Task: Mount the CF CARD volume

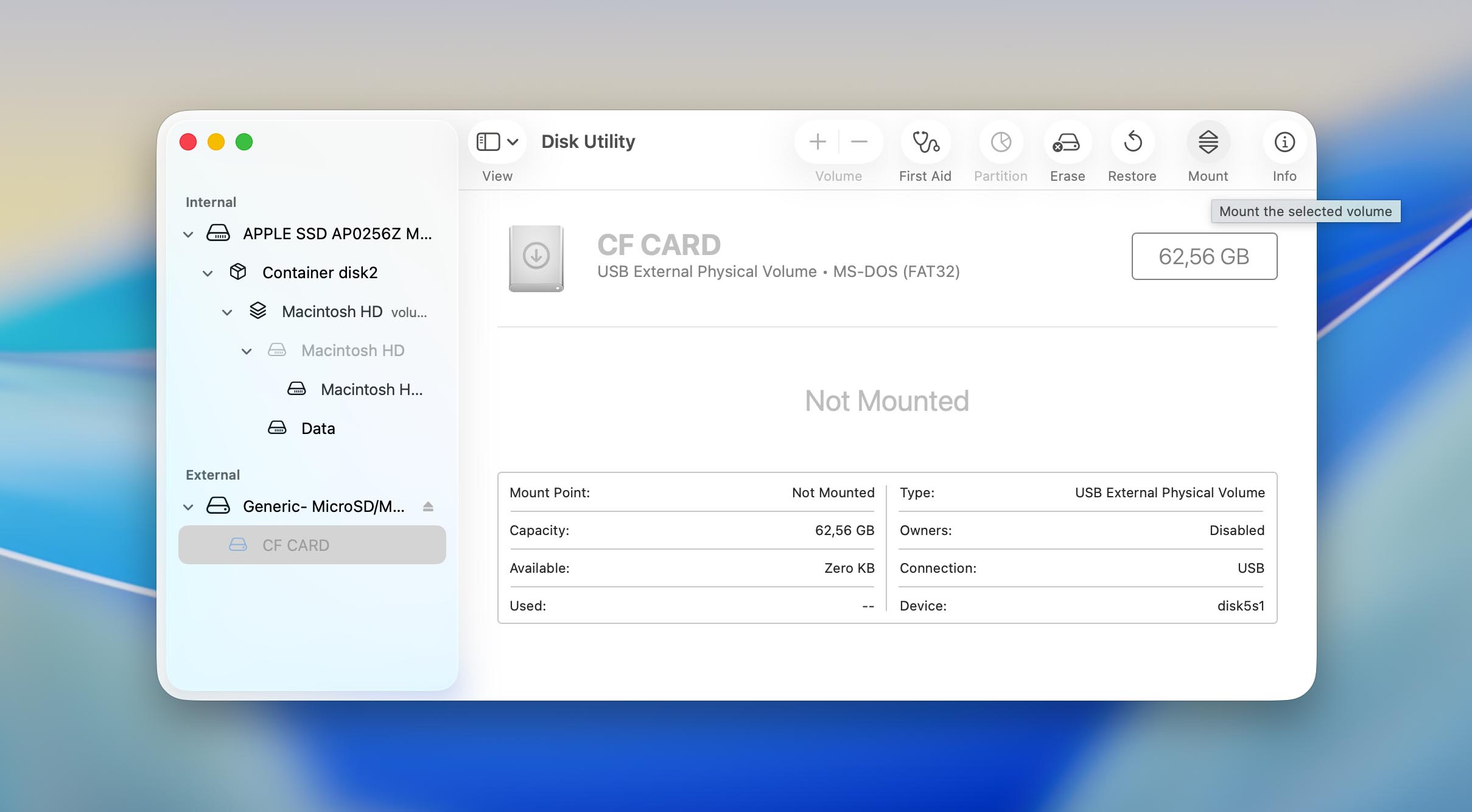Action: [x=1208, y=142]
